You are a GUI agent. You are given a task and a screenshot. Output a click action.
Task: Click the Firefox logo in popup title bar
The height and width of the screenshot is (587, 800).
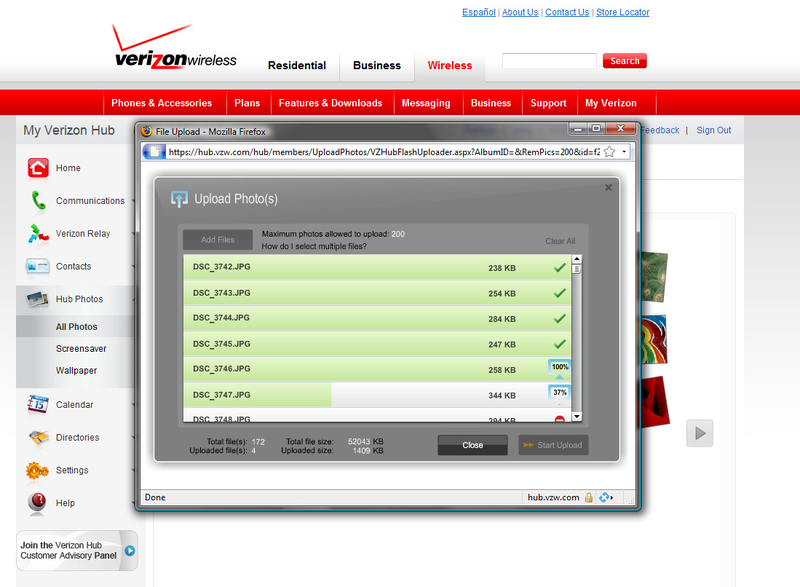coord(146,131)
